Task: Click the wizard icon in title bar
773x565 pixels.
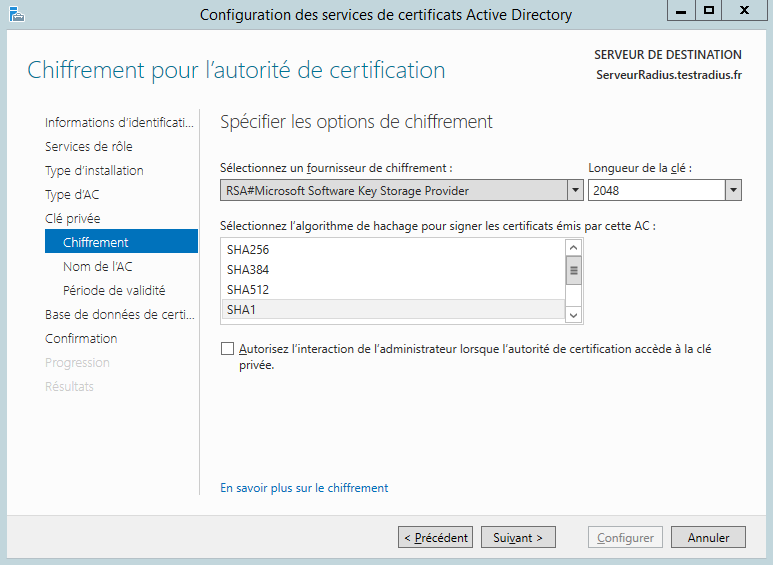Action: coord(17,14)
